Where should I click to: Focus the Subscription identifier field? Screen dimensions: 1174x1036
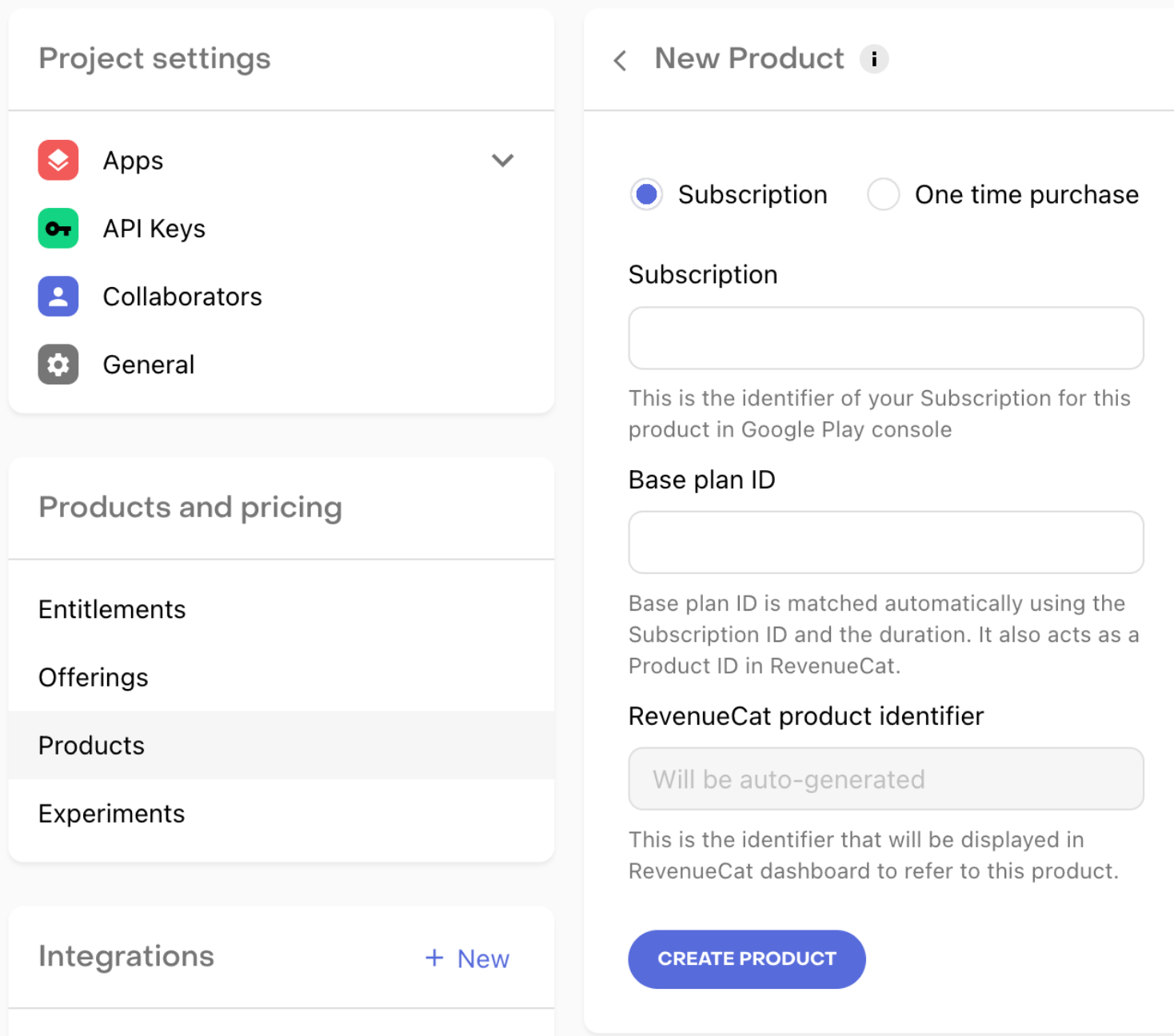point(885,338)
